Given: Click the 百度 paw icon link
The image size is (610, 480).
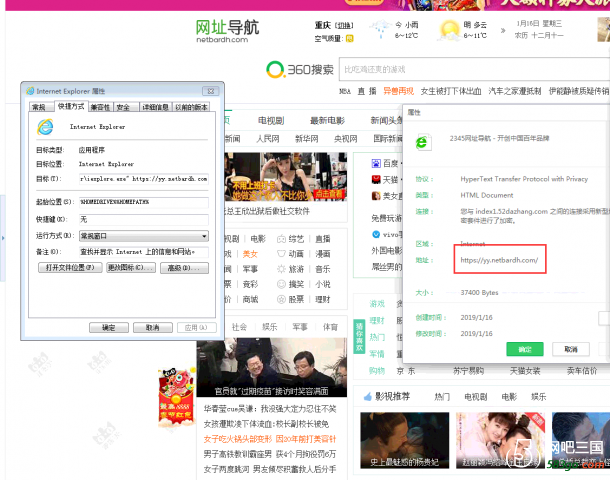Looking at the screenshot, I should [376, 163].
